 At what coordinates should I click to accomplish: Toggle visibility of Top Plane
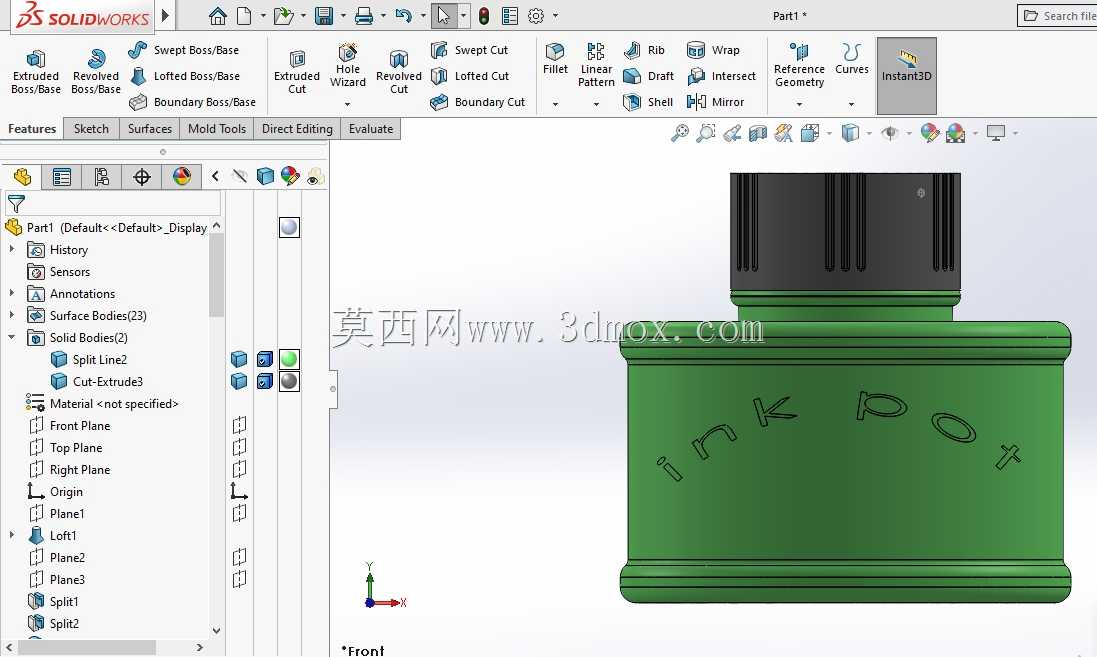[x=239, y=447]
